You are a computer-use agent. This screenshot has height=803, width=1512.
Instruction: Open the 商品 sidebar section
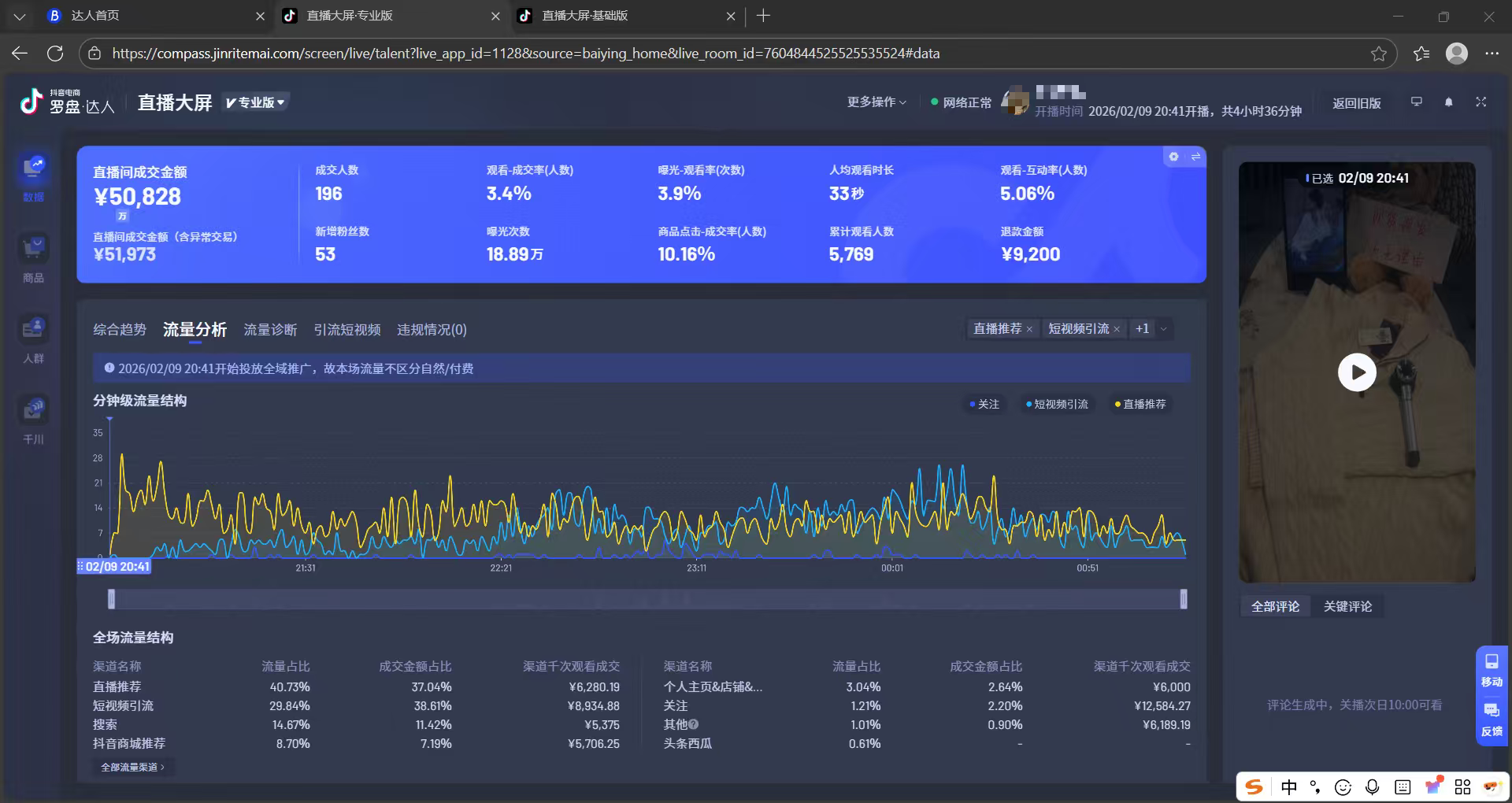(34, 250)
